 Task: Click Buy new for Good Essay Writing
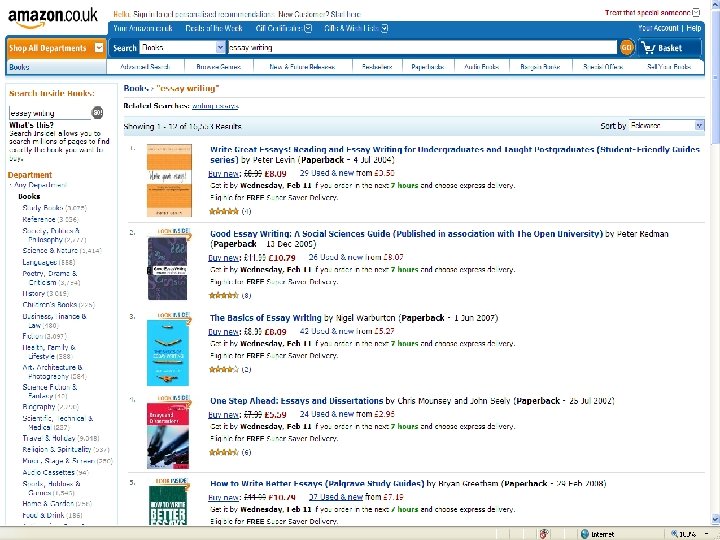tap(223, 258)
